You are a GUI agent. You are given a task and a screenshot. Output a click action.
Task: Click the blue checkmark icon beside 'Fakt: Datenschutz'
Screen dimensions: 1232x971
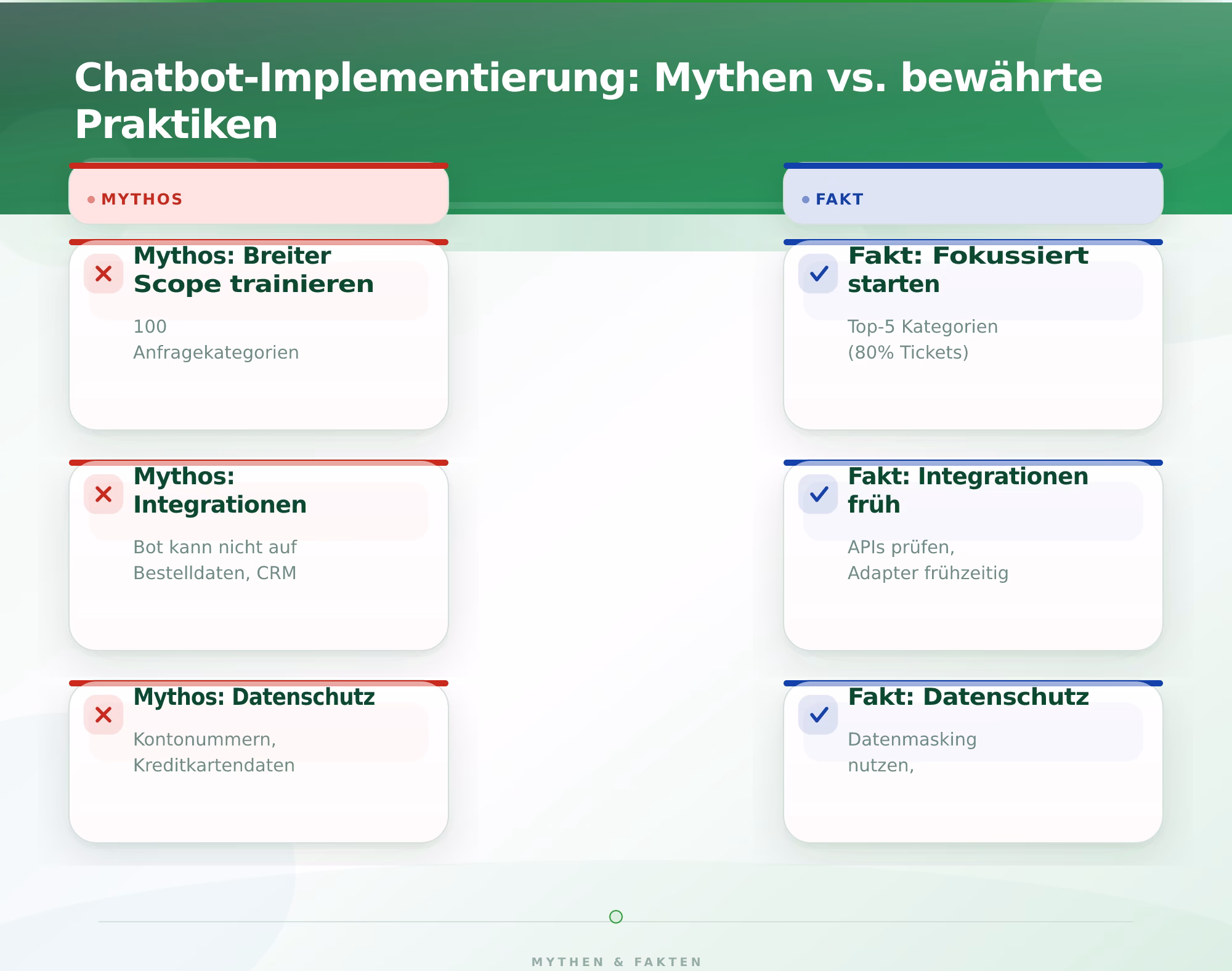[x=818, y=715]
